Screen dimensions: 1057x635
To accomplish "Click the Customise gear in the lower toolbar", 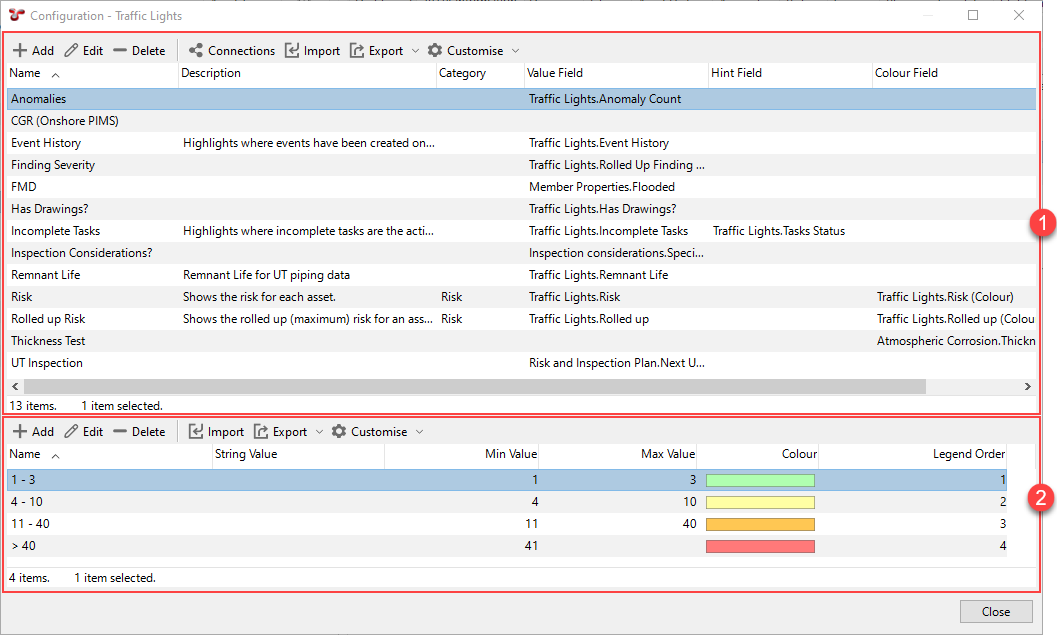I will pyautogui.click(x=339, y=432).
